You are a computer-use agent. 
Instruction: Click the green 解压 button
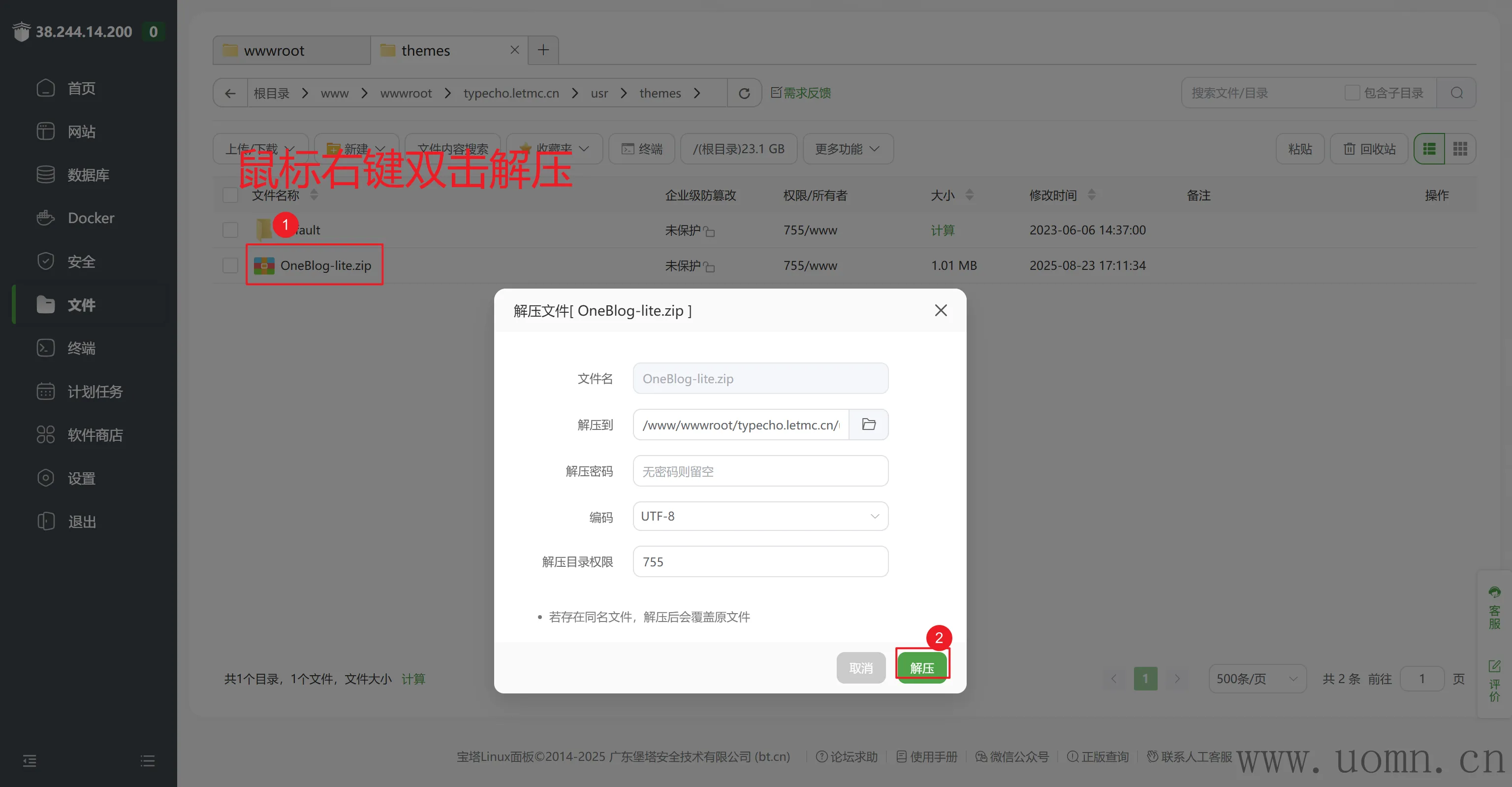click(x=921, y=668)
